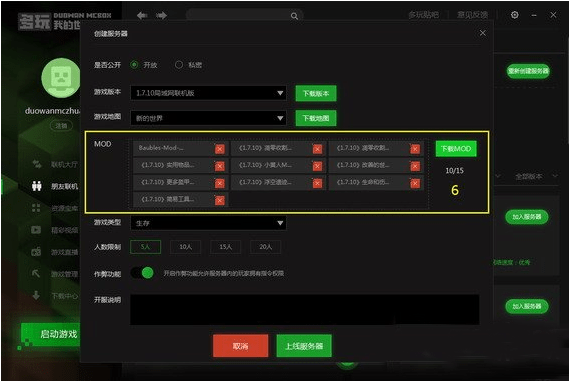The image size is (569, 381).
Task: Open 资源宝库 via its grid icon
Action: (x=36, y=208)
